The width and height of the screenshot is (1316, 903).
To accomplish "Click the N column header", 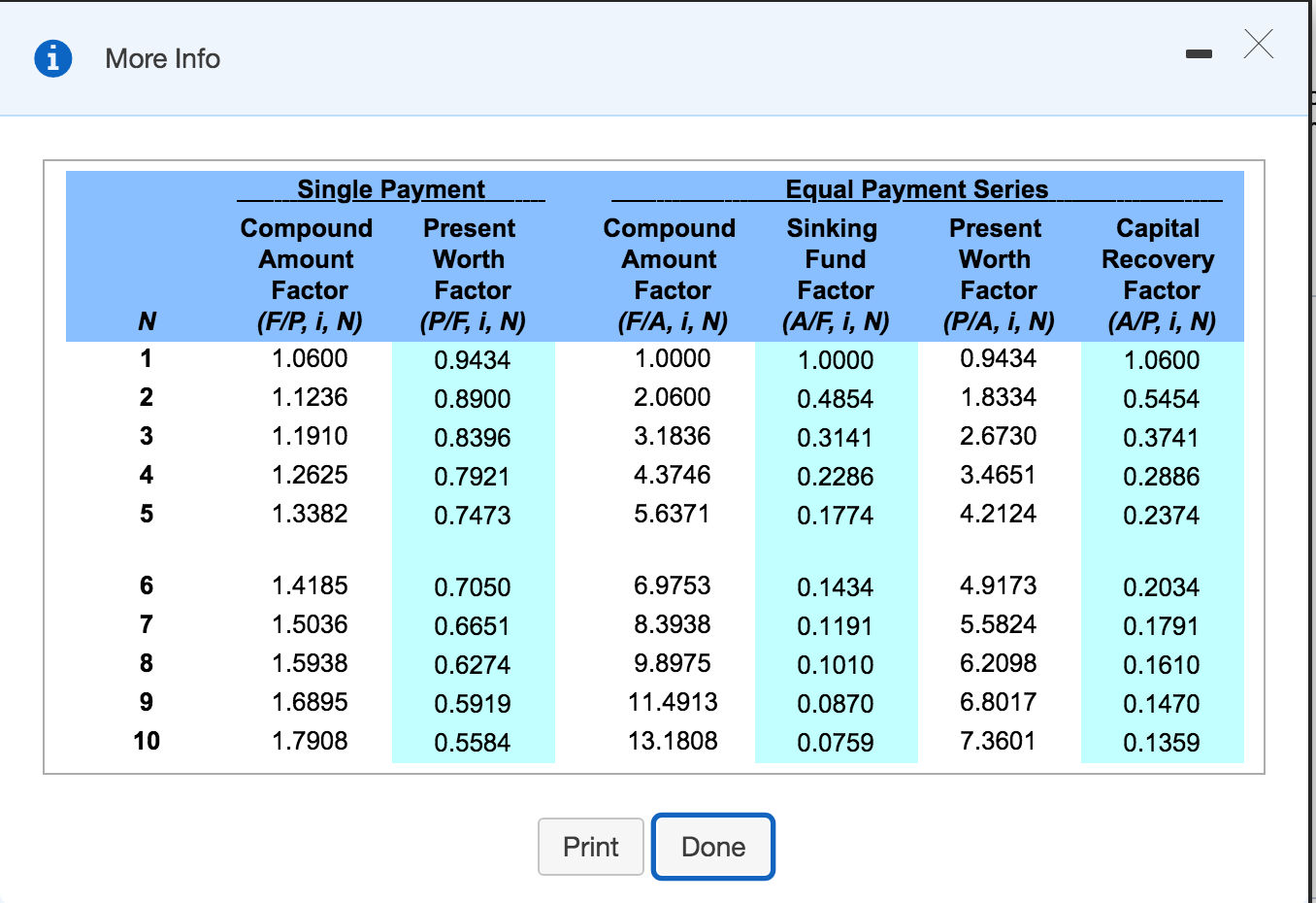I will (147, 321).
